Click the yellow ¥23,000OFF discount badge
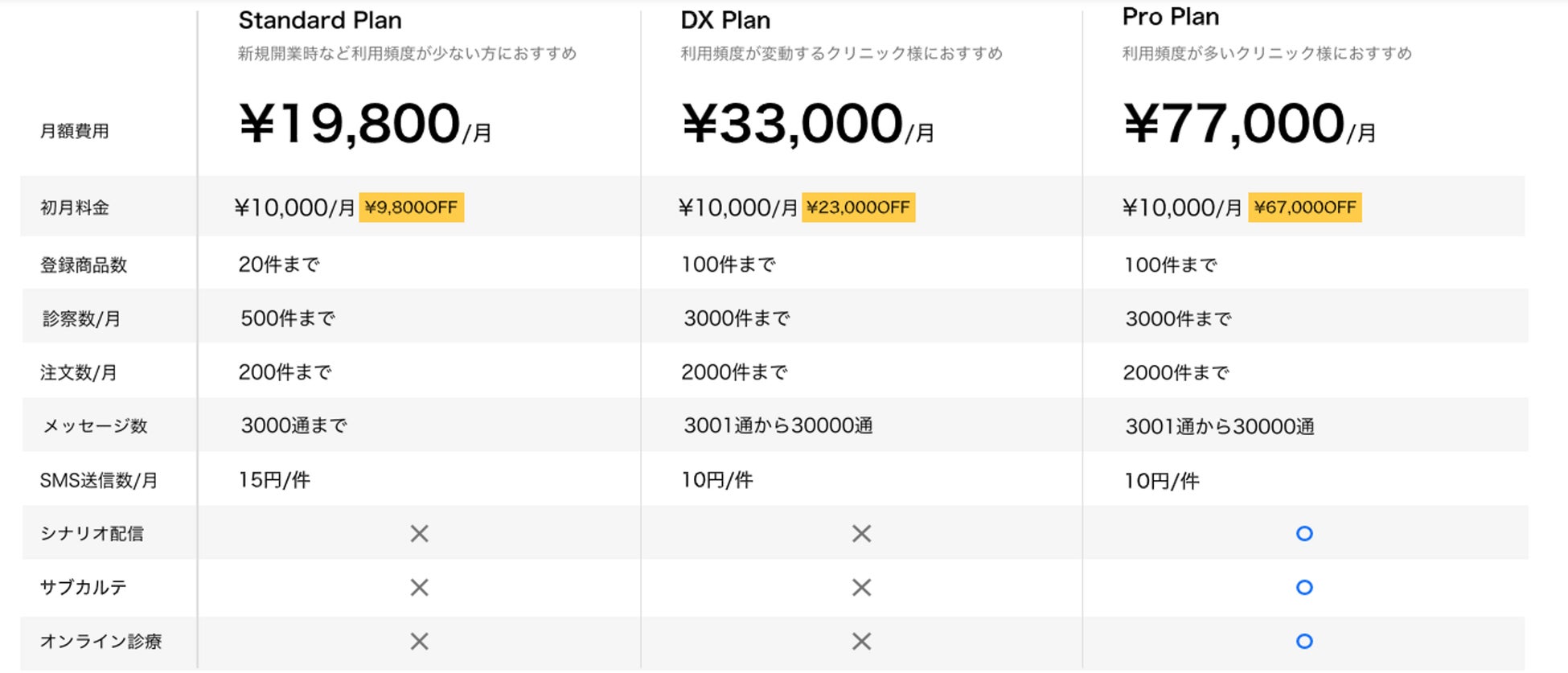The image size is (1568, 673). tap(858, 207)
